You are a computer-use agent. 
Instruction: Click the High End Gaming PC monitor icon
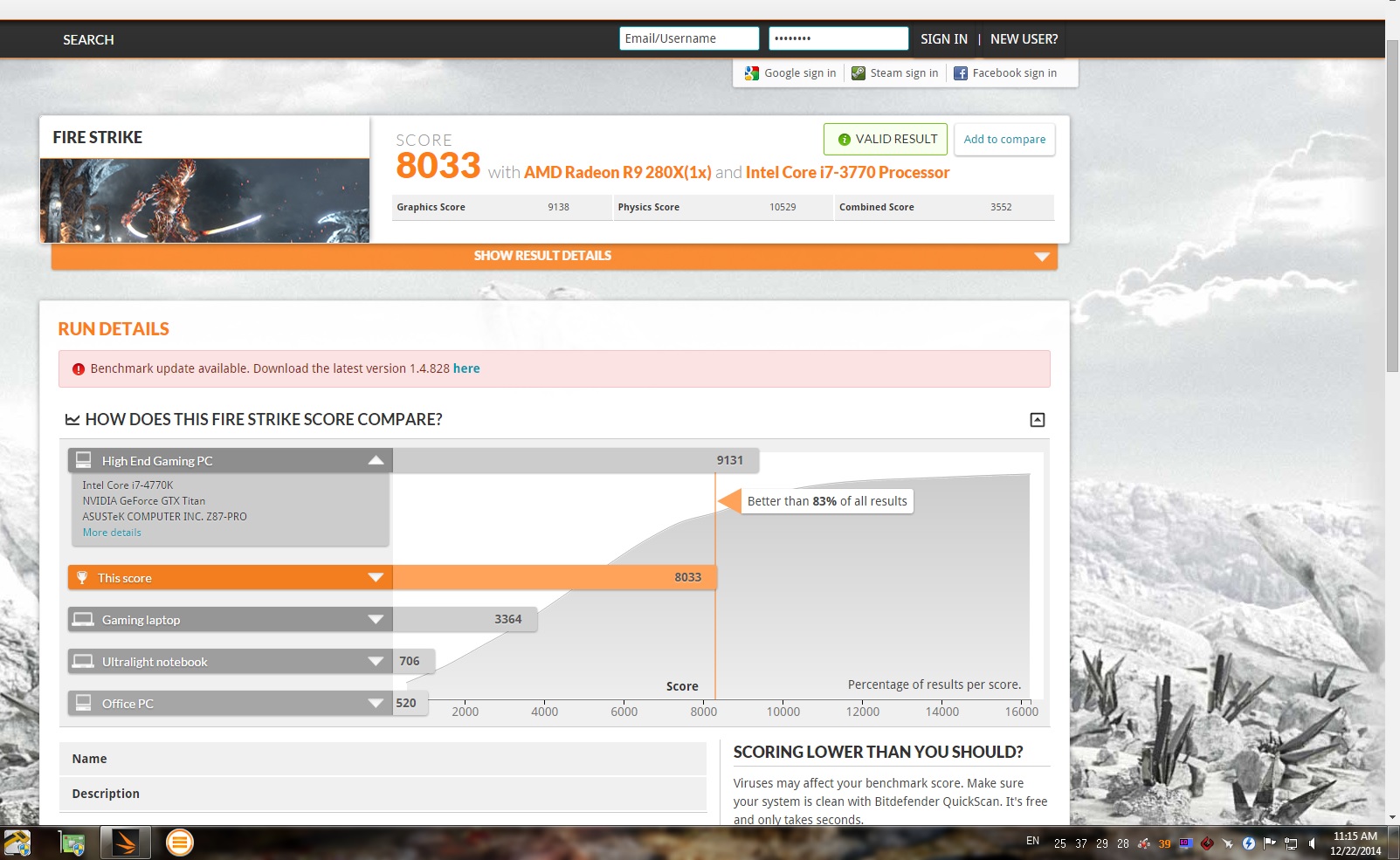click(x=84, y=460)
